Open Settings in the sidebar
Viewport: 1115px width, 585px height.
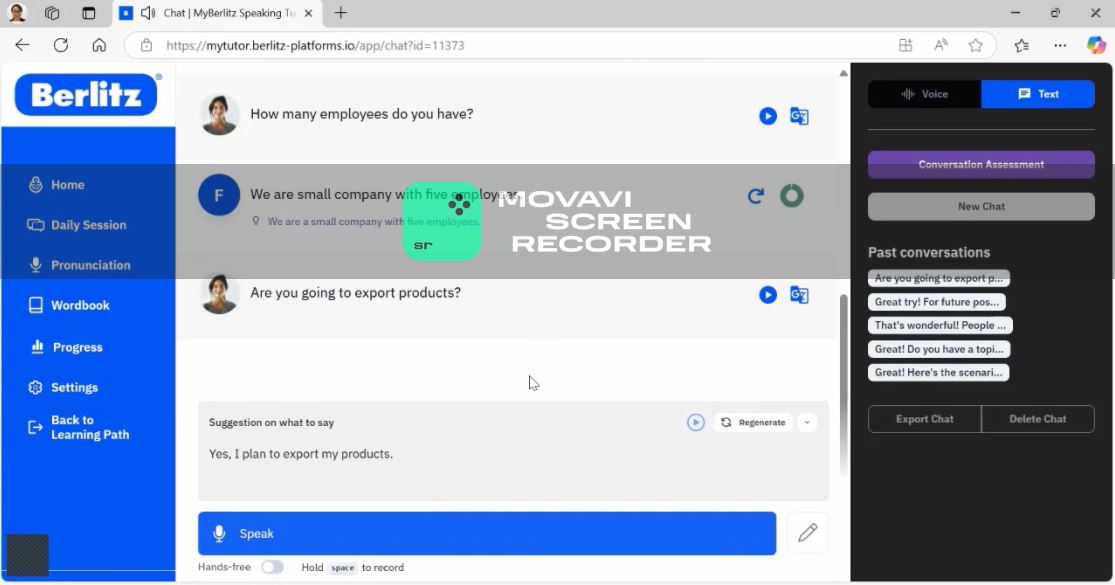63,387
